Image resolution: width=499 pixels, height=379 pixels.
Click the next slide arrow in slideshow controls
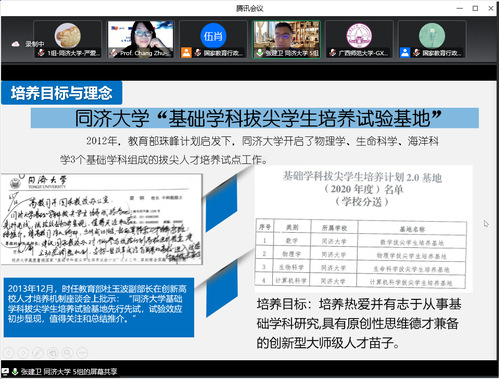23,352
